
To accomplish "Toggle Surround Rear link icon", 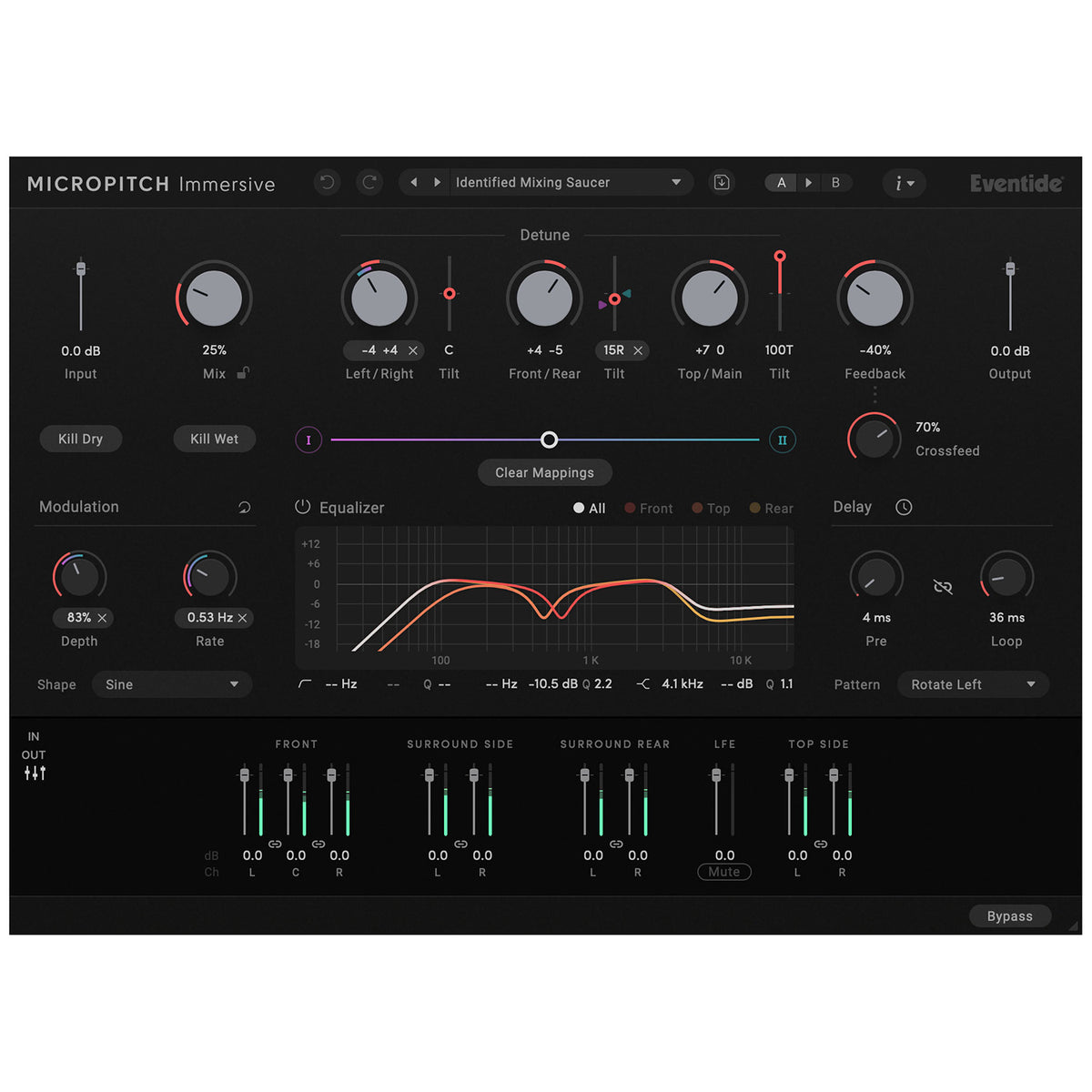I will (616, 844).
